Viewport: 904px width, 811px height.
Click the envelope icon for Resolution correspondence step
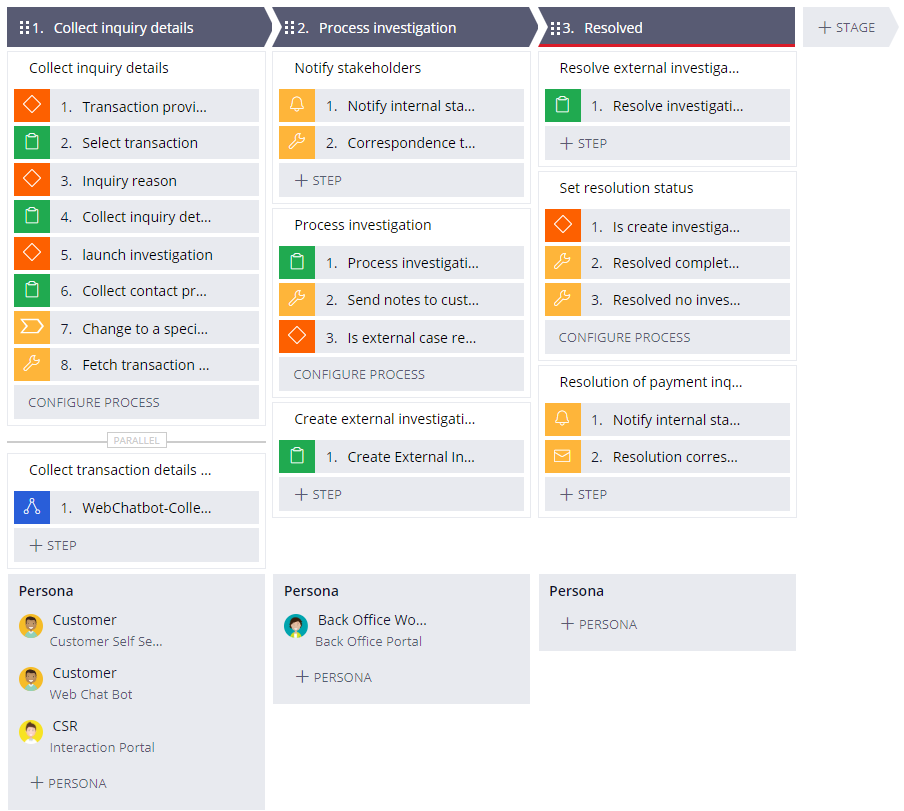(562, 457)
